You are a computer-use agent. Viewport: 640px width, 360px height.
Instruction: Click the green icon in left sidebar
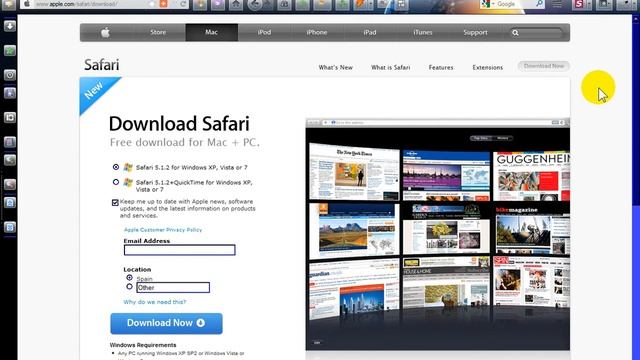[10, 51]
